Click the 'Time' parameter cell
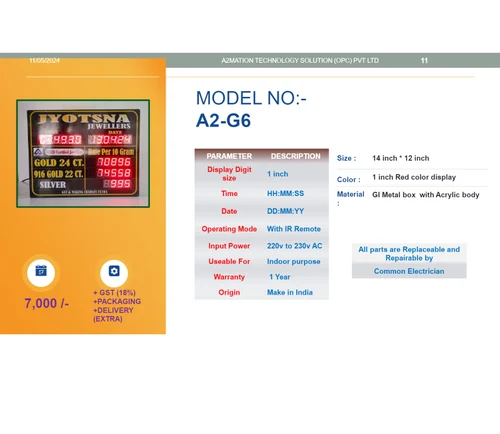Image resolution: width=500 pixels, height=434 pixels. 229,193
